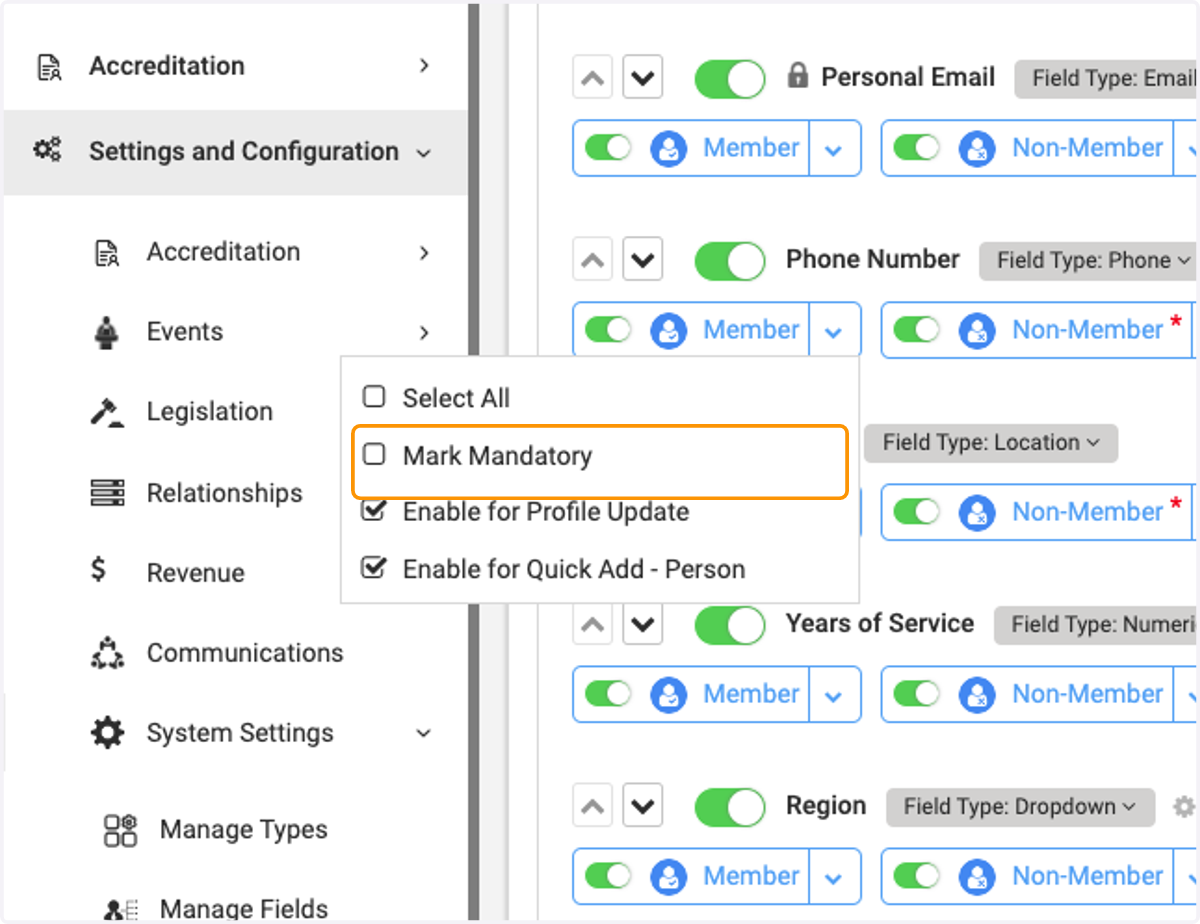
Task: Expand the Events submenu chevron
Action: 424,332
